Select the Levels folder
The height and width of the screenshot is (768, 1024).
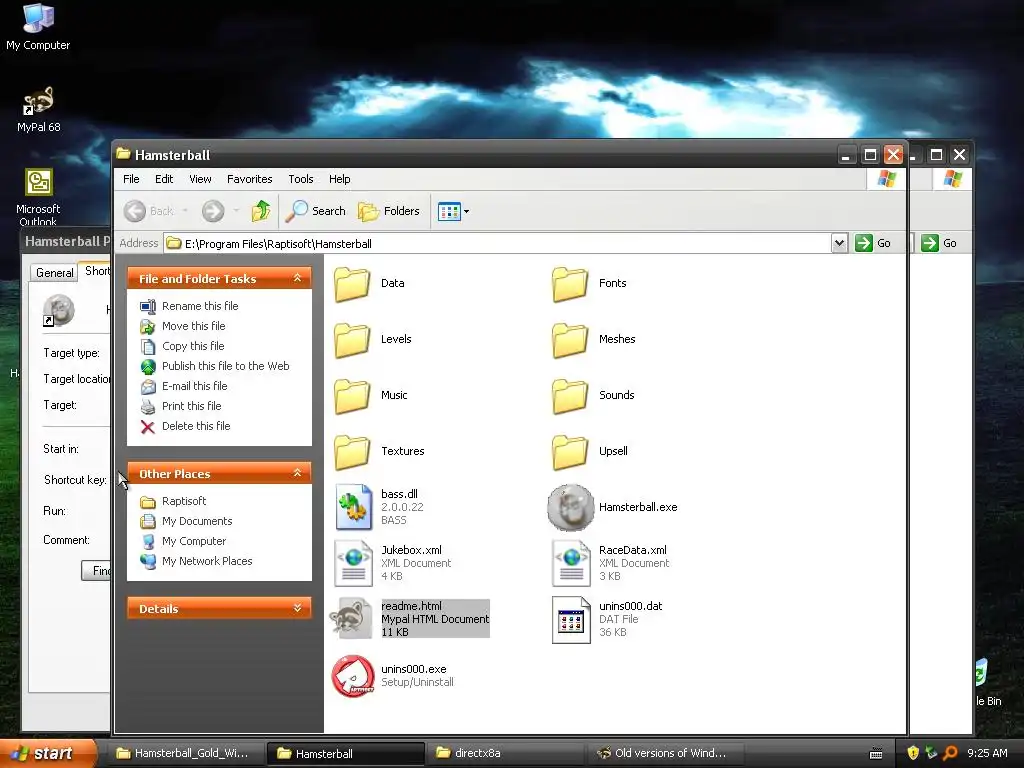click(372, 340)
